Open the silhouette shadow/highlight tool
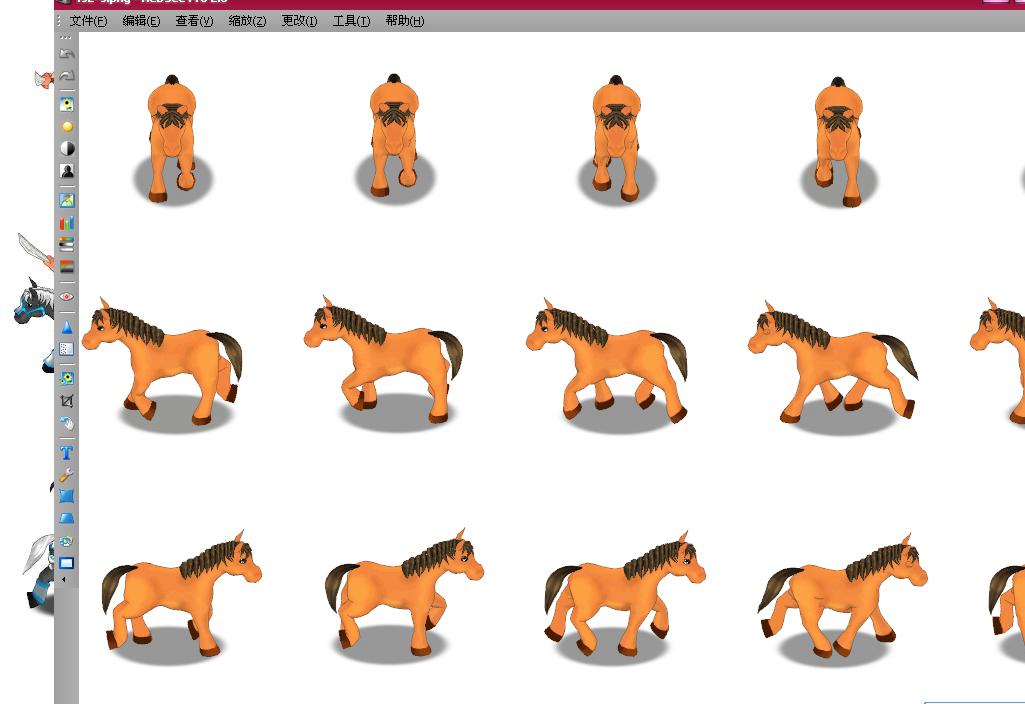The image size is (1025, 704). pyautogui.click(x=67, y=171)
